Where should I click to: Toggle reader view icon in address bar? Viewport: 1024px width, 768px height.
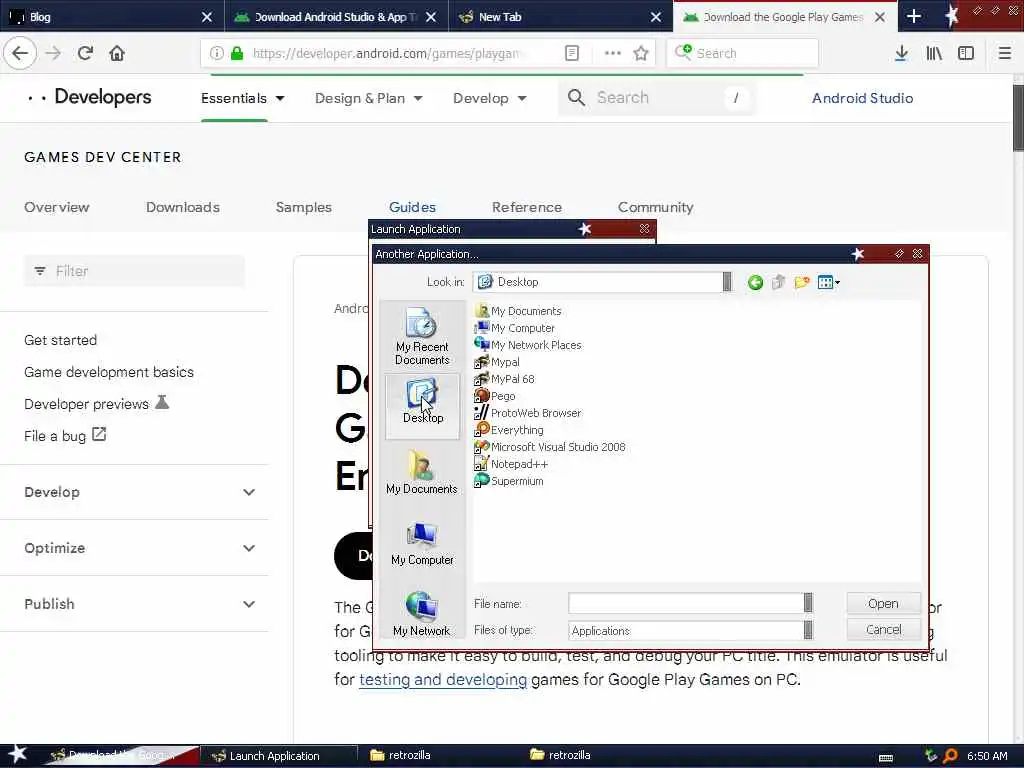[571, 53]
